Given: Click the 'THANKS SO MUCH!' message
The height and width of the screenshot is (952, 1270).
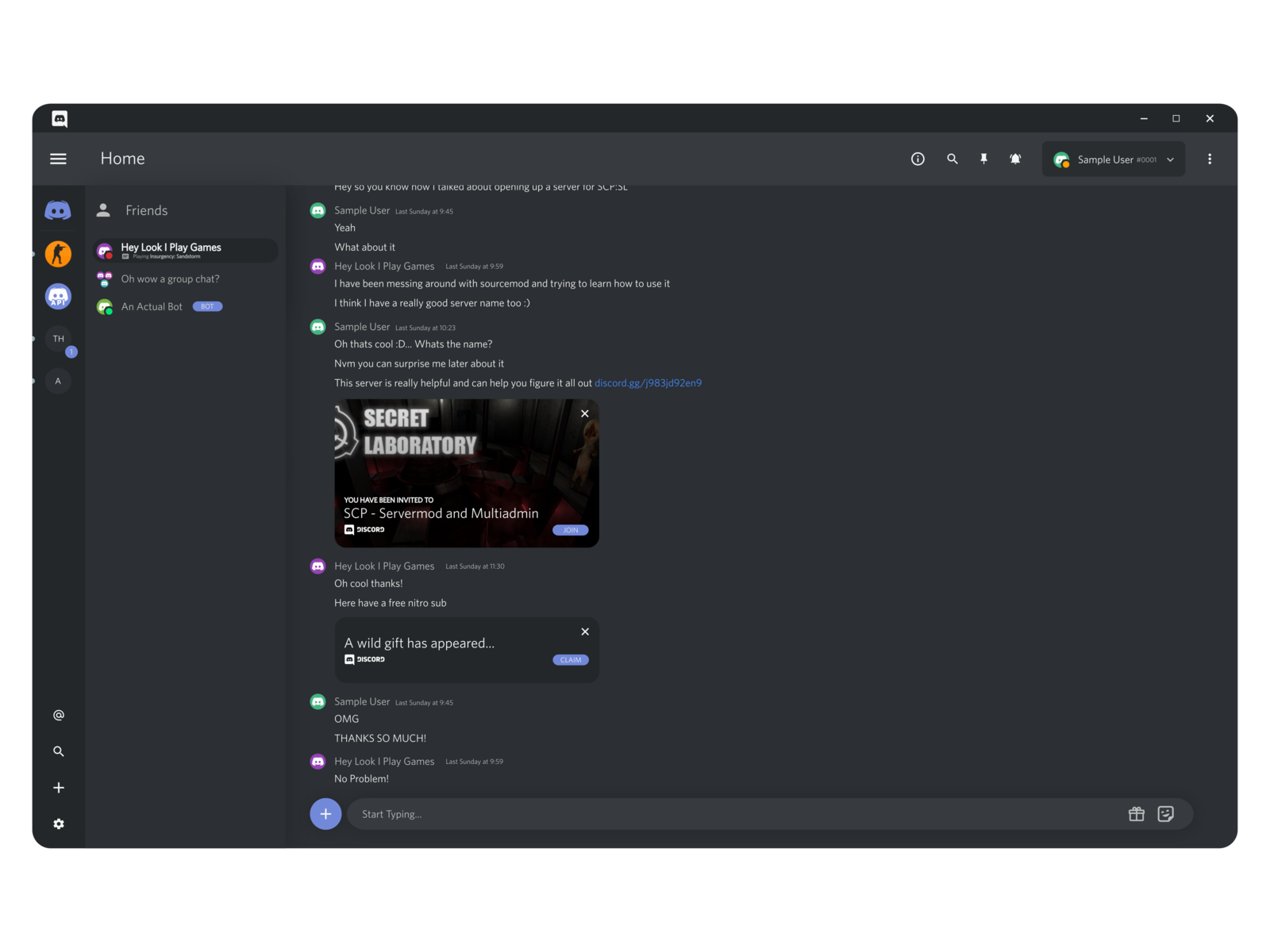Looking at the screenshot, I should [x=380, y=739].
